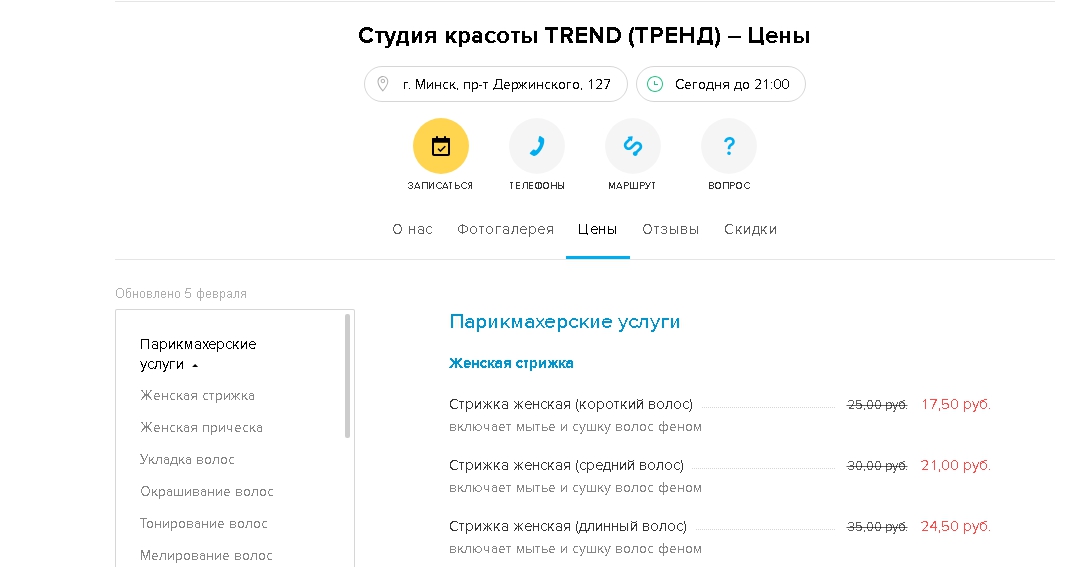
Task: Click the green clock icon
Action: [x=655, y=84]
